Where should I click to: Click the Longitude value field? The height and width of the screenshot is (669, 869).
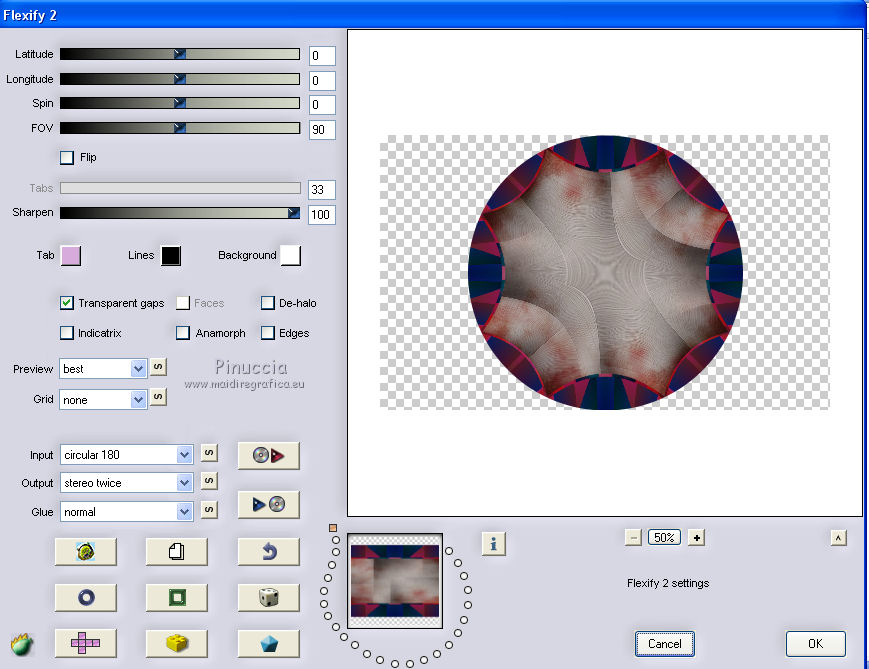(322, 80)
